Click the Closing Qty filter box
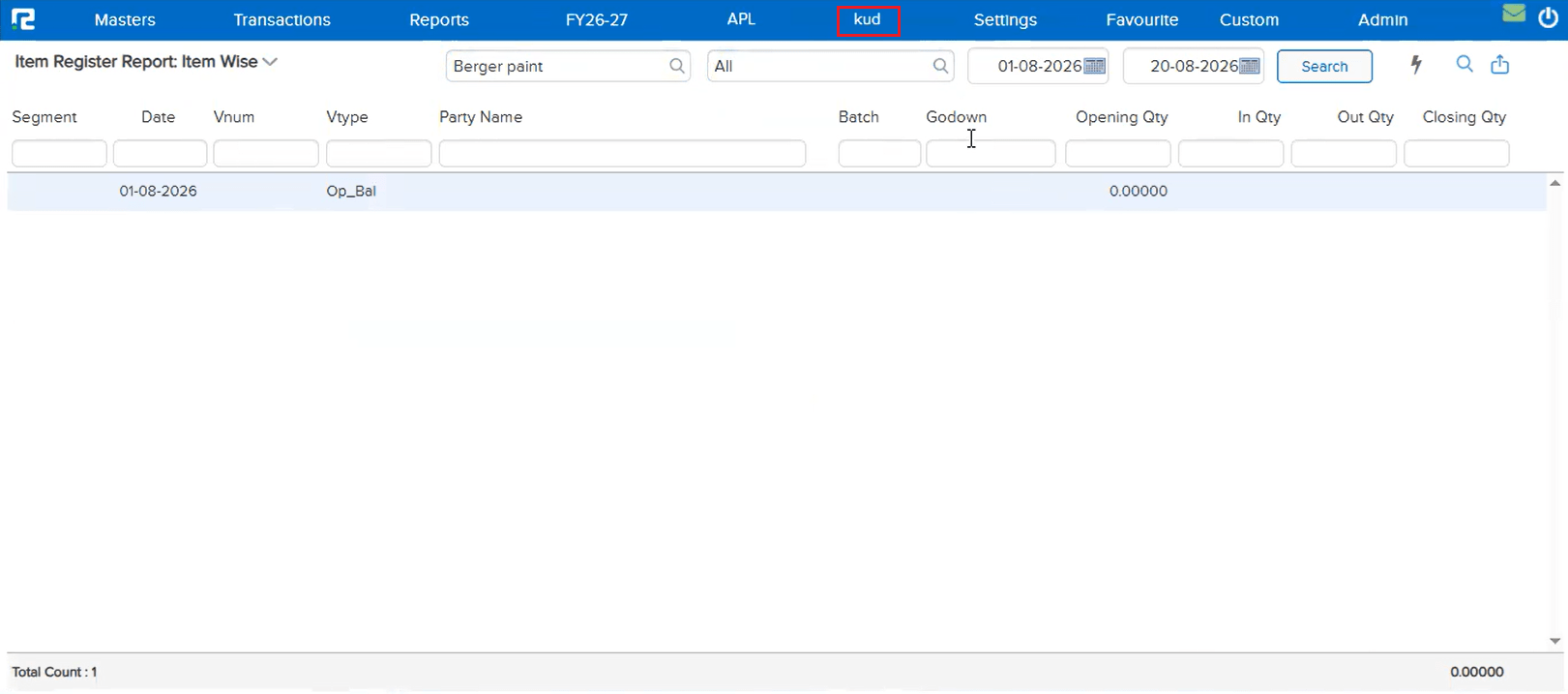Screen dimensions: 1568x694 coord(1457,153)
